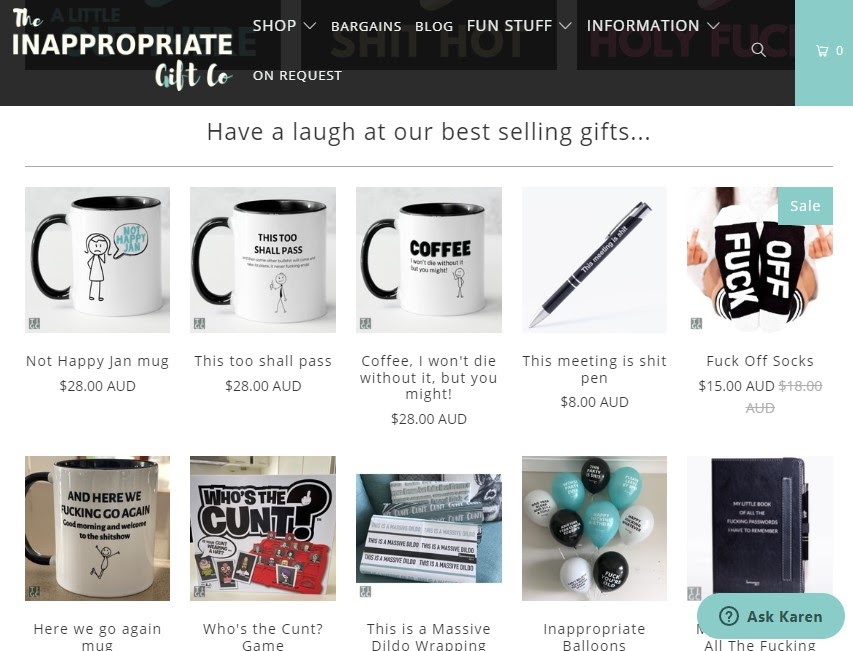The width and height of the screenshot is (853, 651).
Task: Expand the SHOP dropdown menu
Action: tap(284, 26)
